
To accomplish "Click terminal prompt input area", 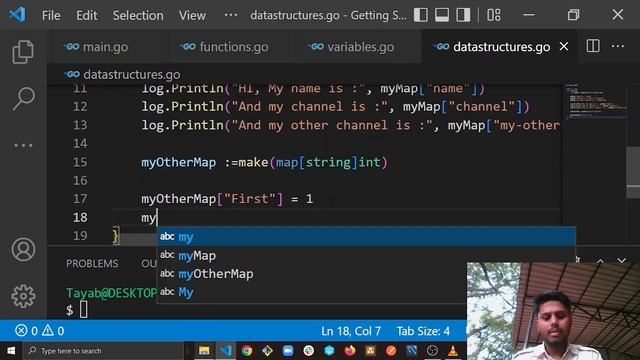I will tap(83, 310).
